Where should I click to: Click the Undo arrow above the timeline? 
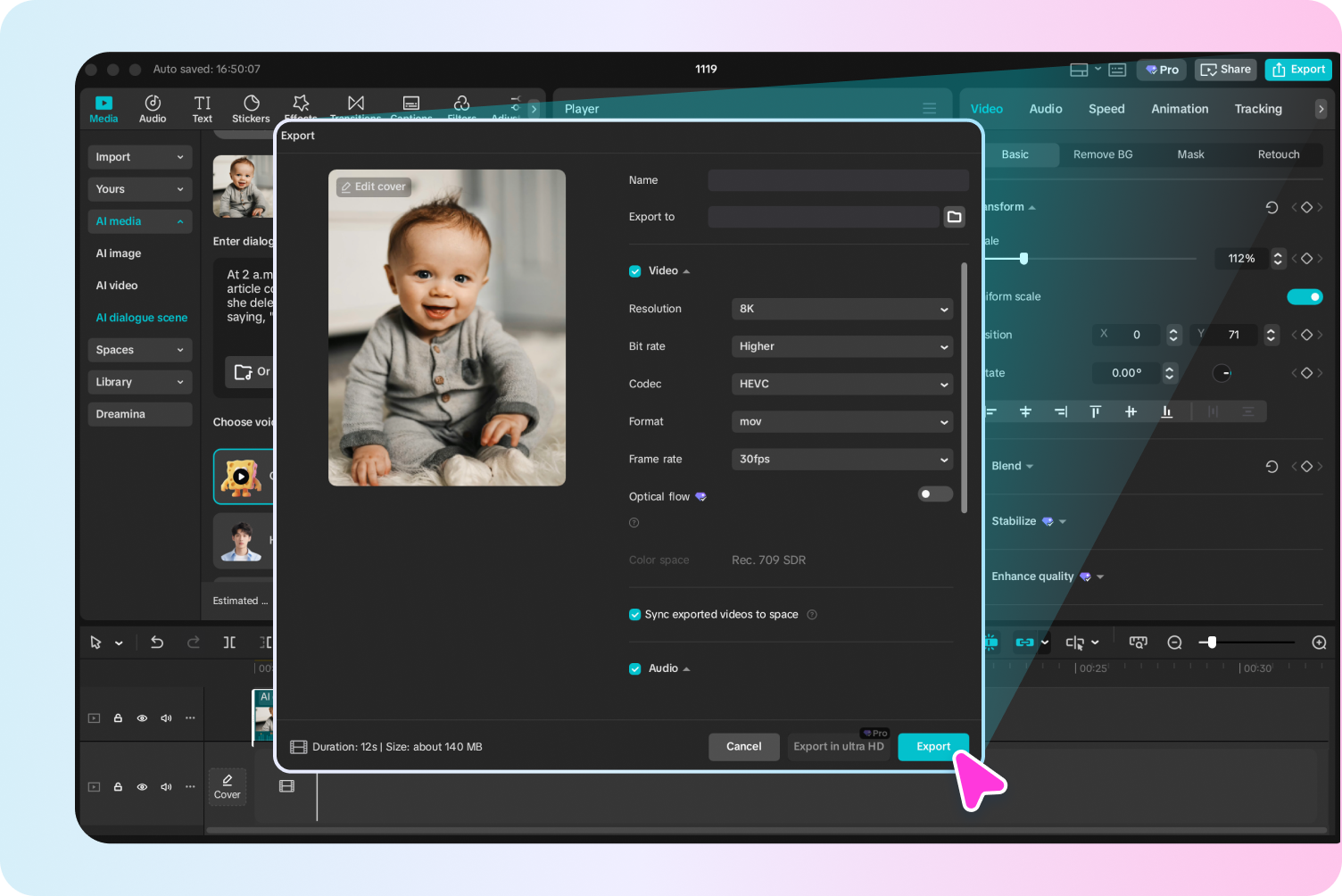point(156,642)
